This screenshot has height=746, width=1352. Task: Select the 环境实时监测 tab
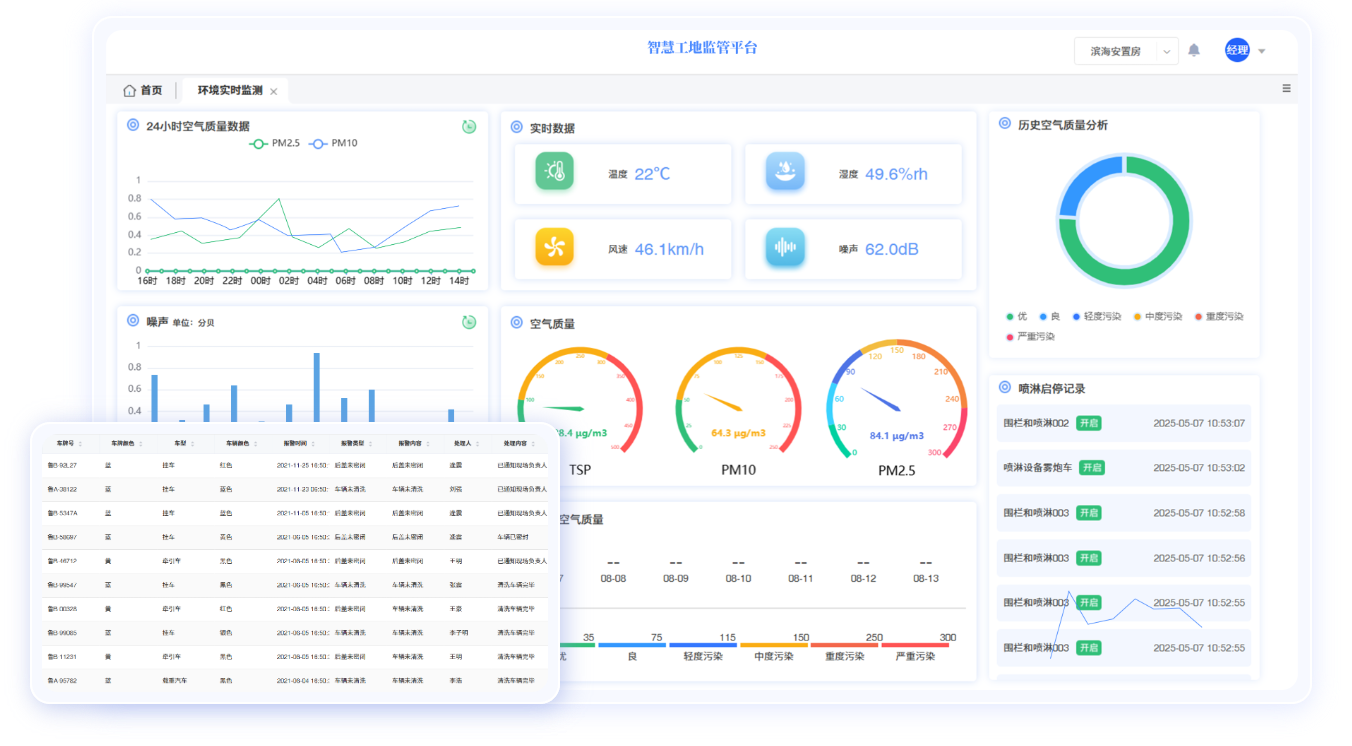click(x=229, y=90)
